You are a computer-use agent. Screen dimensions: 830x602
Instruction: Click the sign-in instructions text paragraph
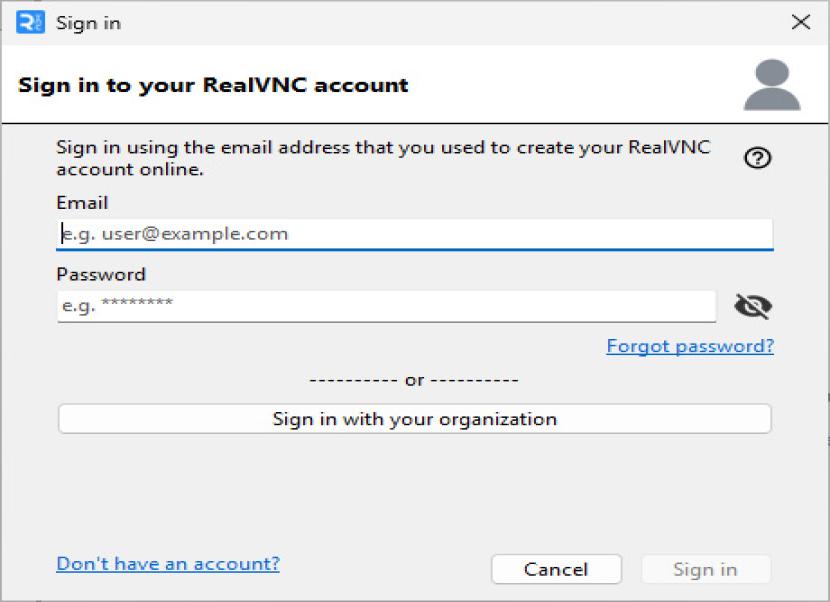(383, 158)
